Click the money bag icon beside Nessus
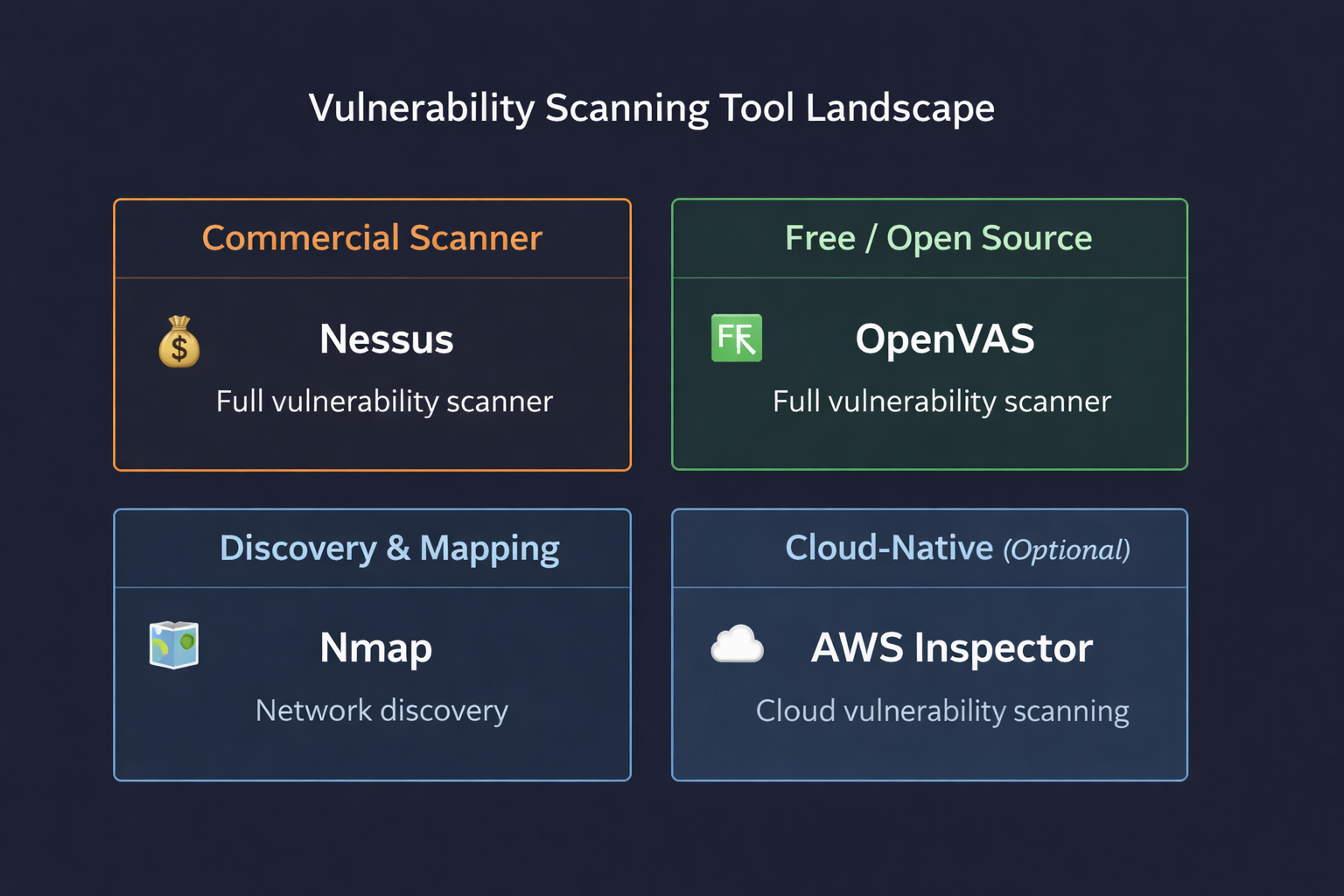 click(x=179, y=341)
